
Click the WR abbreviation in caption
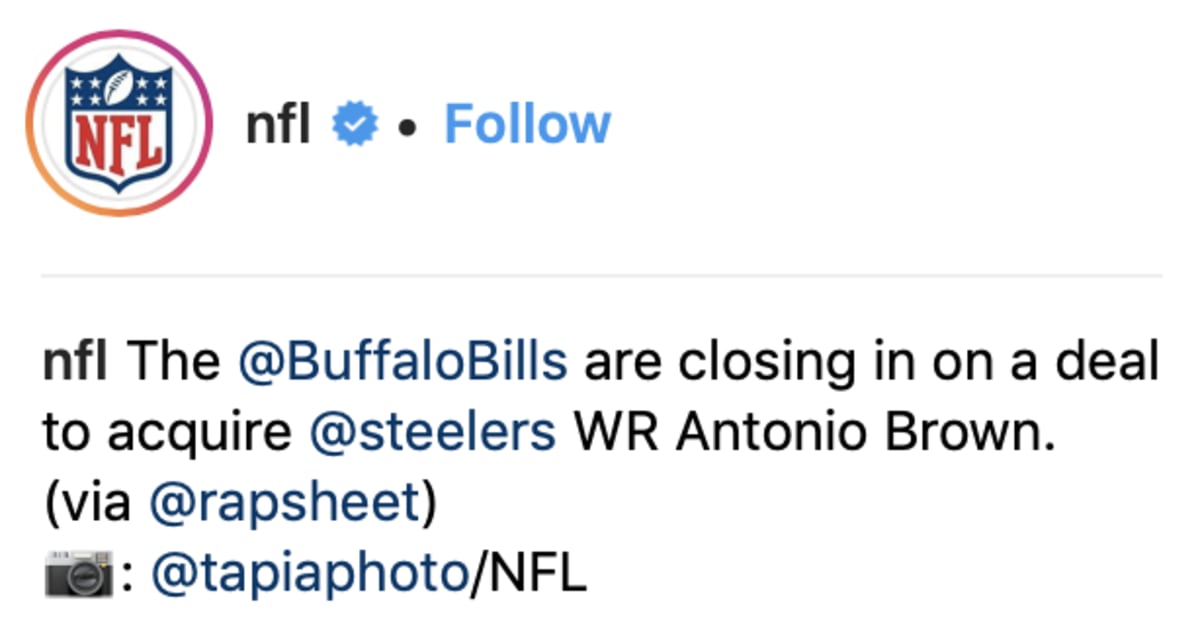click(x=617, y=433)
